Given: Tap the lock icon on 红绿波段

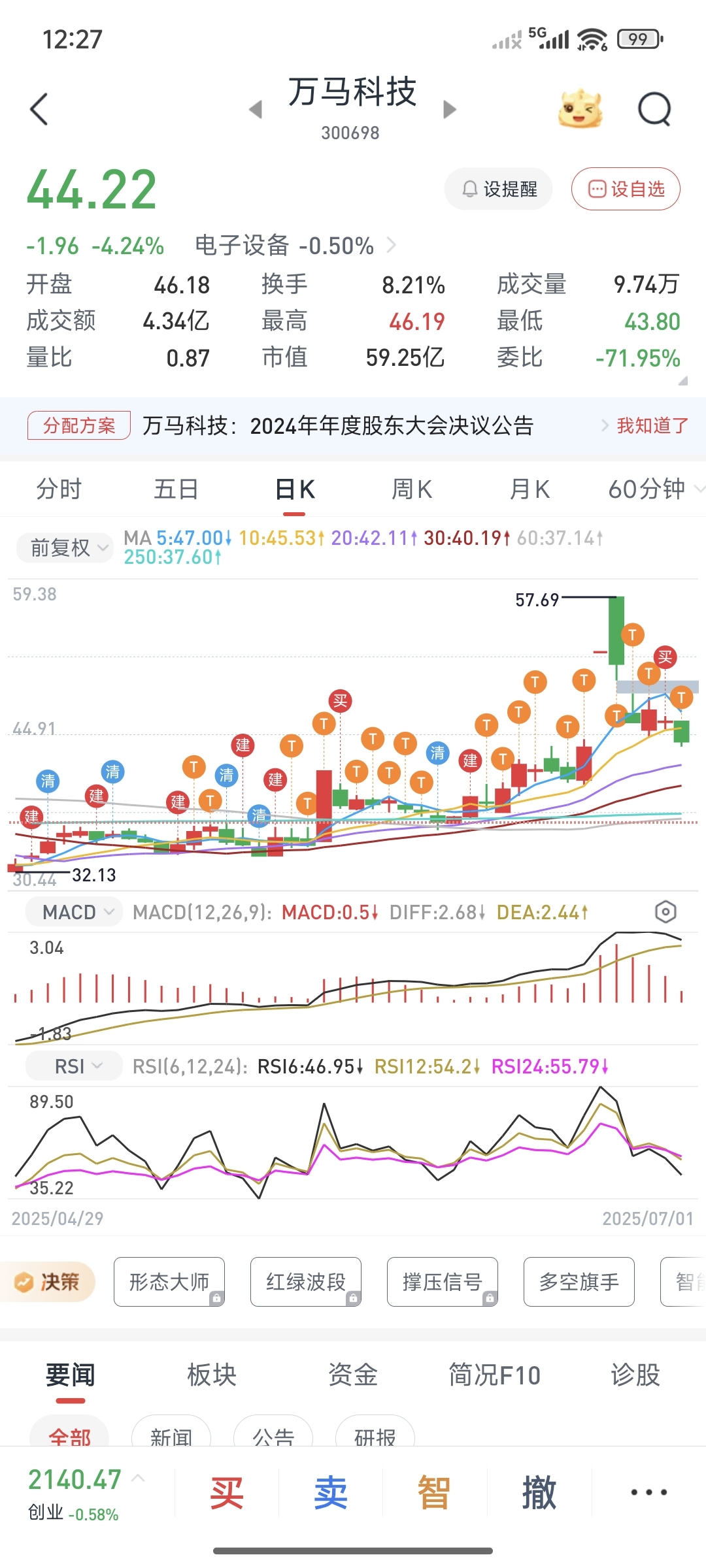Looking at the screenshot, I should point(353,1299).
